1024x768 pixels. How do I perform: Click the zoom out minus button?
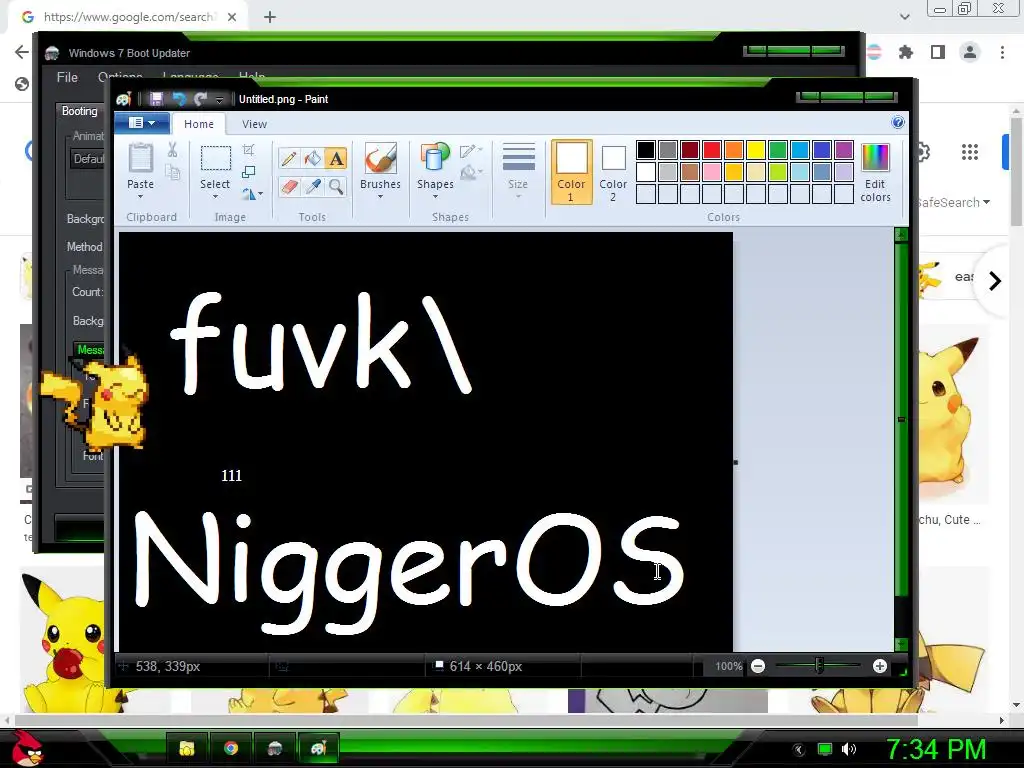(758, 666)
